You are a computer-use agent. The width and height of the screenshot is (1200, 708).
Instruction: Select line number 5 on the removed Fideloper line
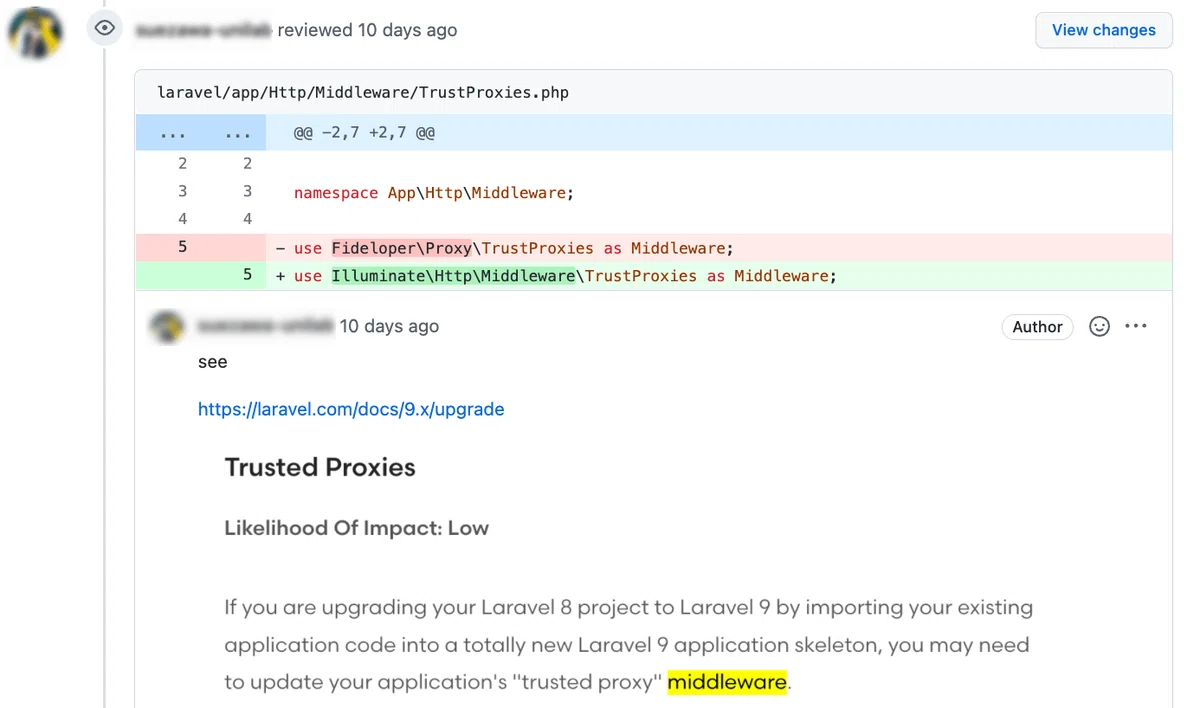(x=182, y=247)
